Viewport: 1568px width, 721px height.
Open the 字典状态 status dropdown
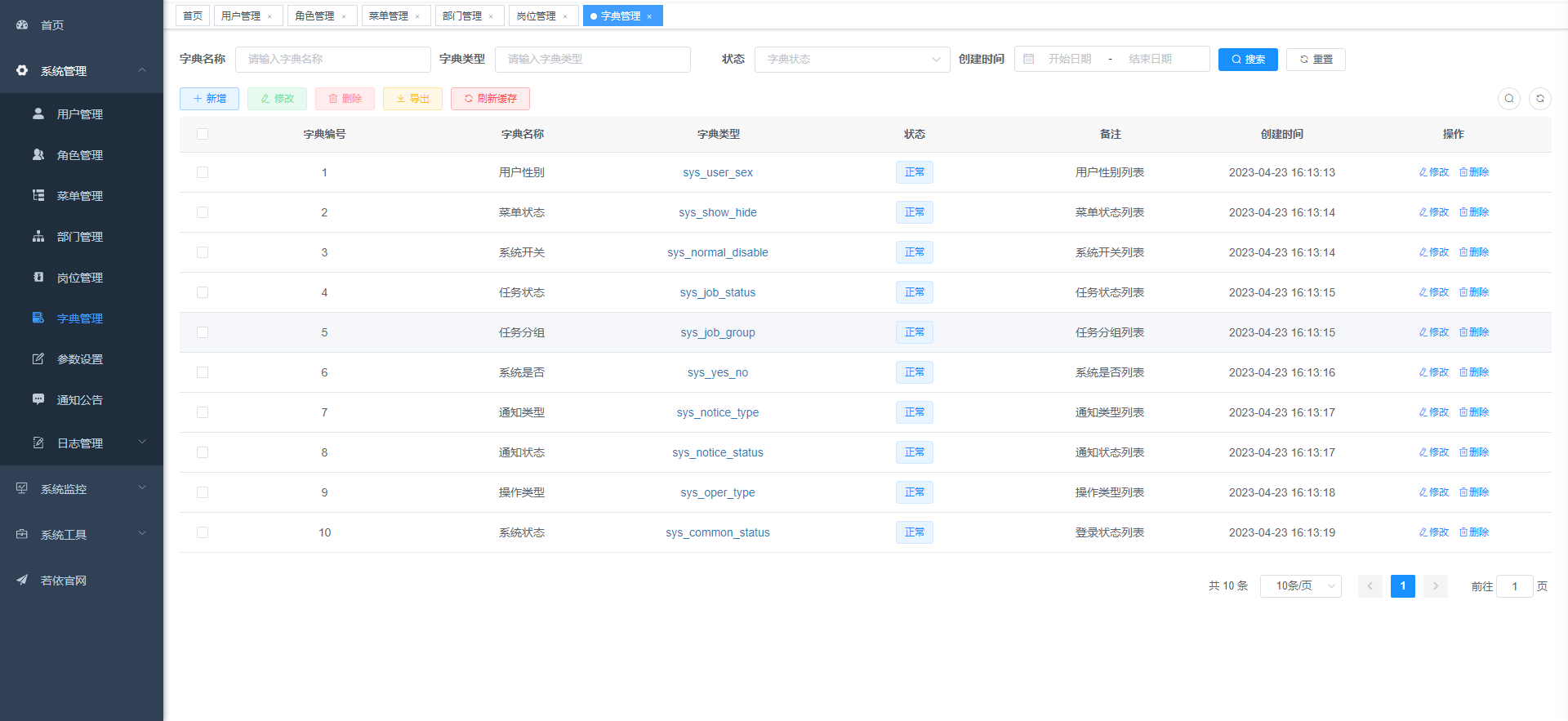(853, 59)
